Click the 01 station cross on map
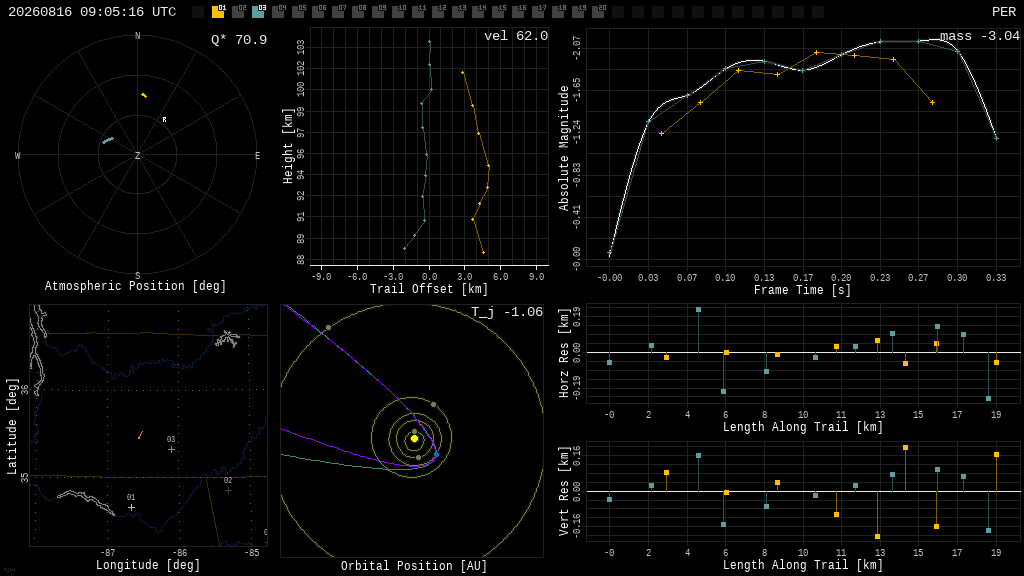 tap(131, 507)
